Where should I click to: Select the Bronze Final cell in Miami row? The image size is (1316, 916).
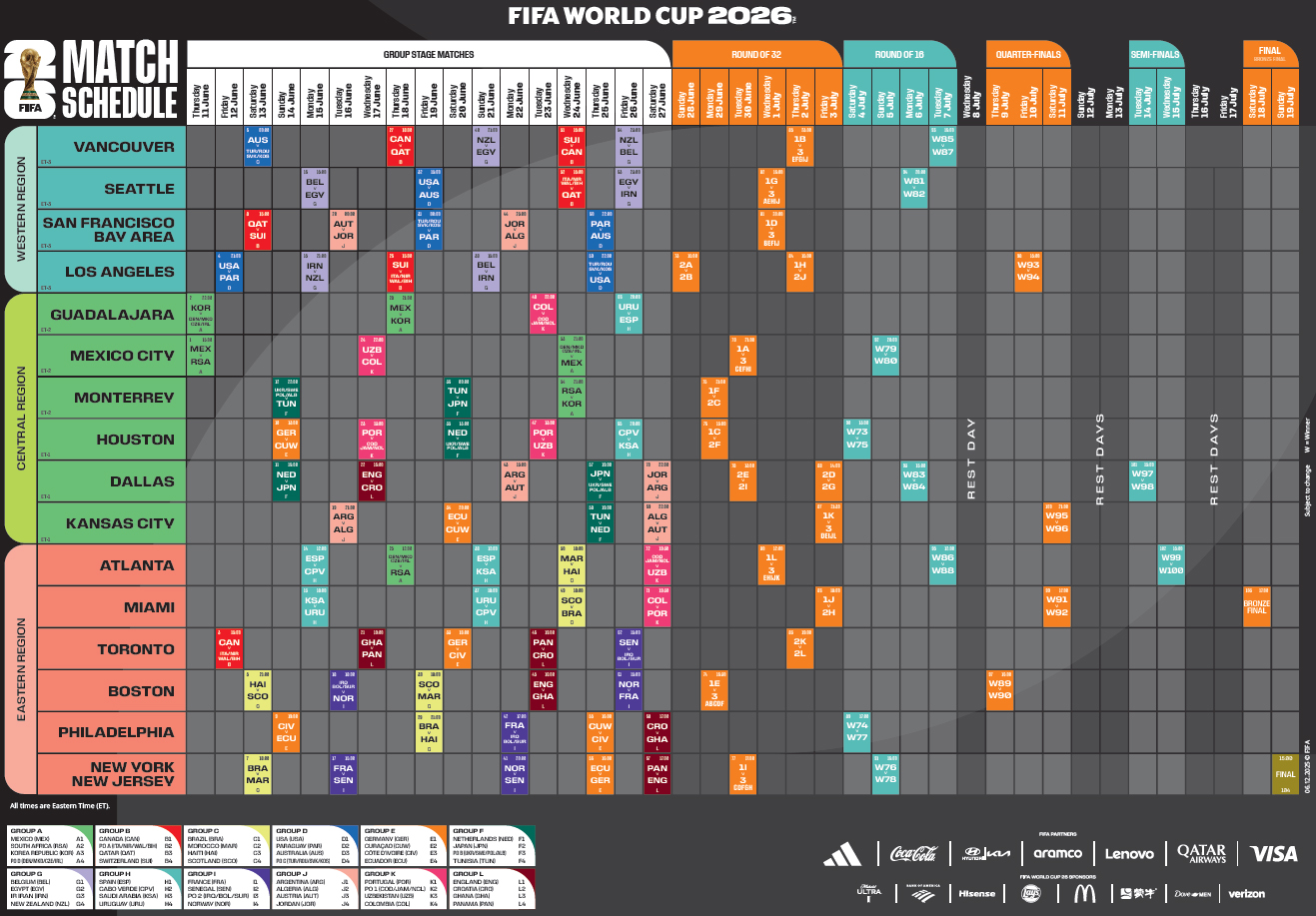(1256, 607)
